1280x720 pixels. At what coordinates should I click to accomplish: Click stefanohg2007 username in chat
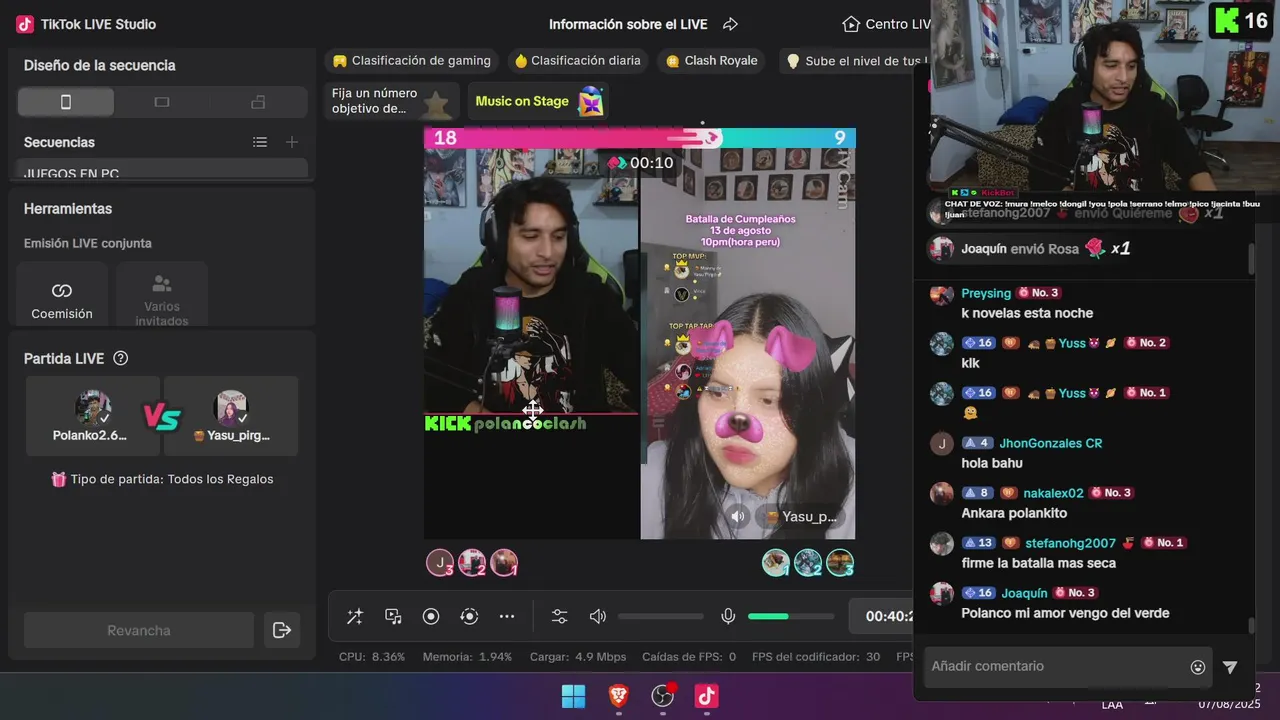1070,543
